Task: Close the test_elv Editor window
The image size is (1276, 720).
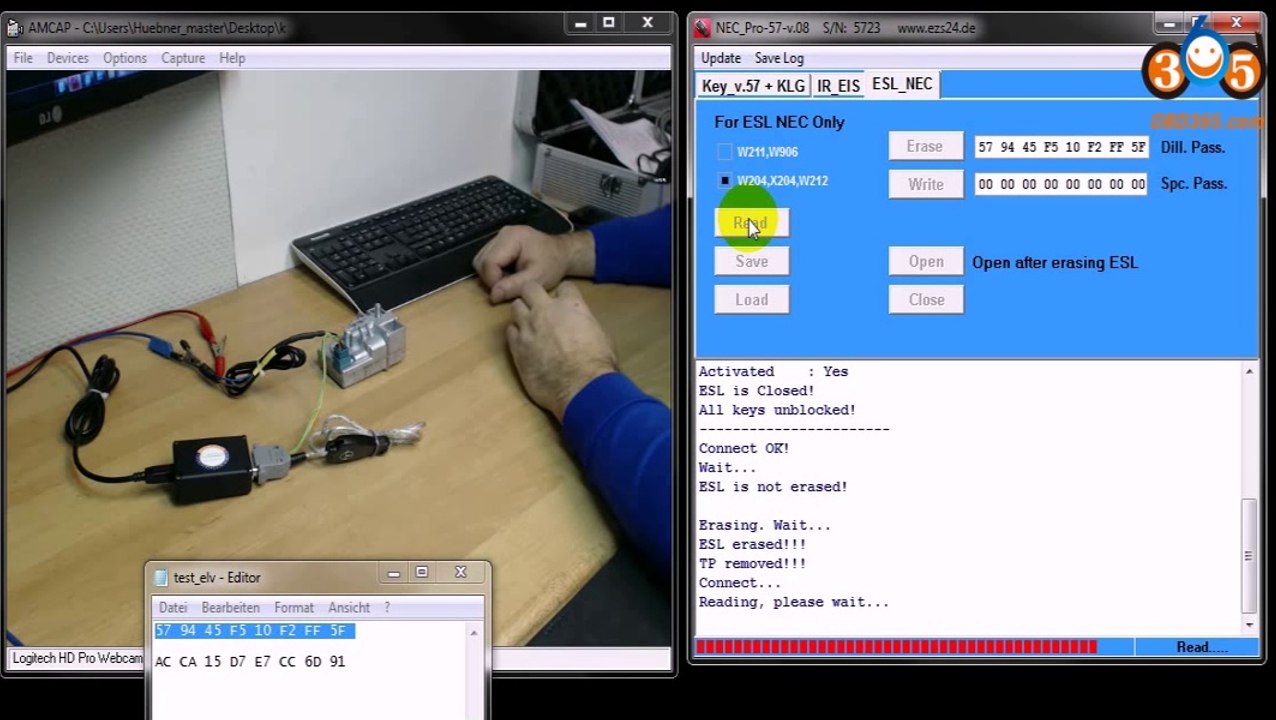Action: coord(461,573)
